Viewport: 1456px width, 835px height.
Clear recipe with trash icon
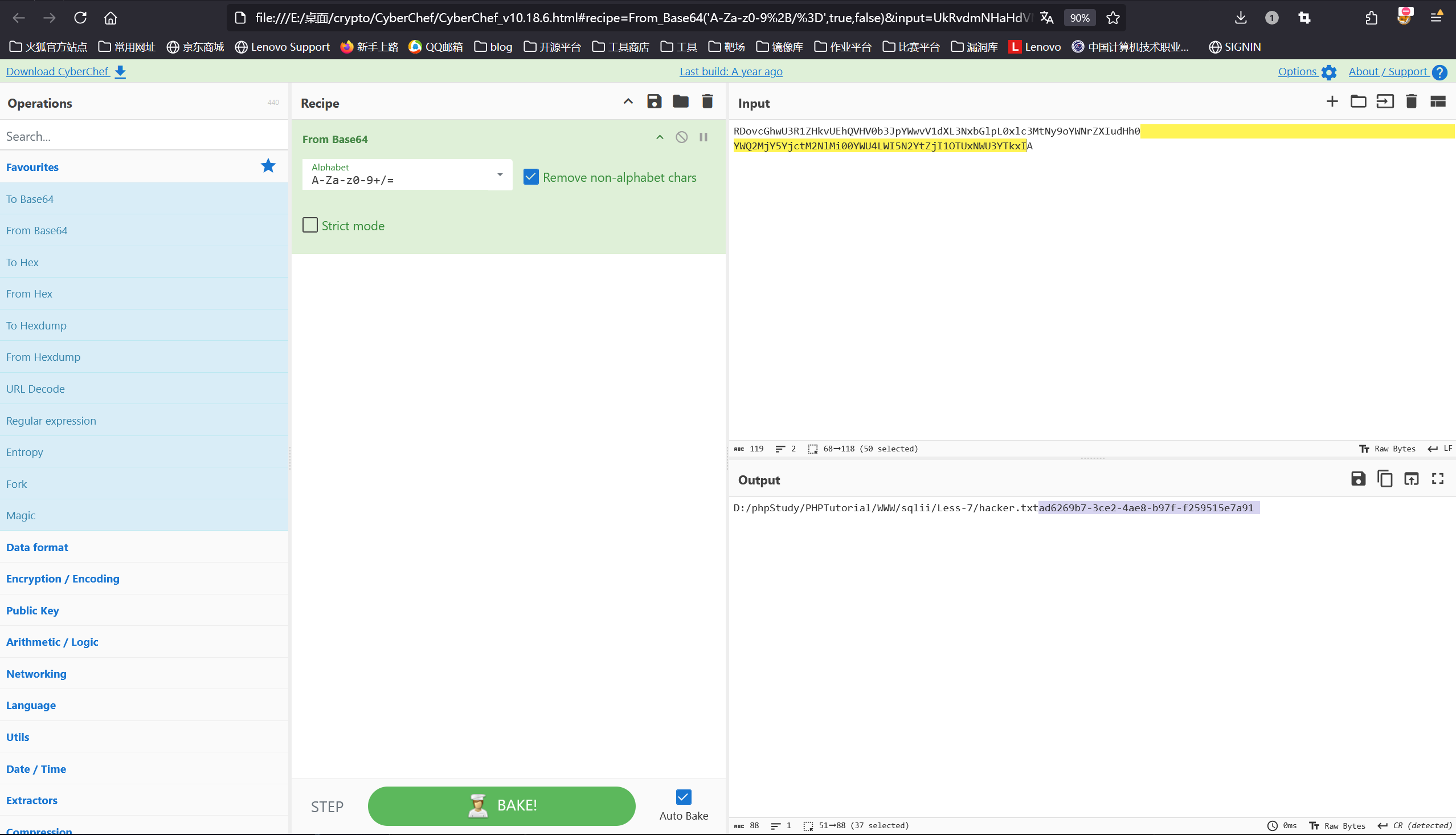(x=707, y=101)
